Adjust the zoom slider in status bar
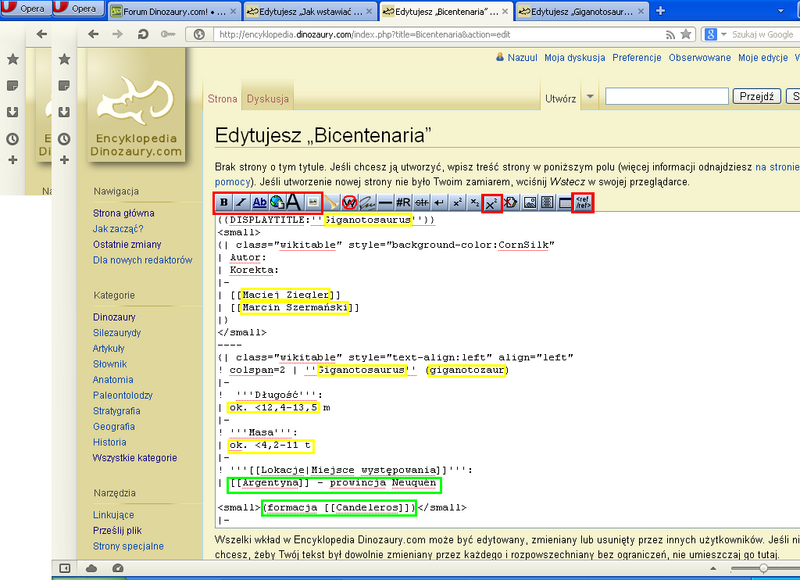Screen dimensions: 800x580 point(763,568)
